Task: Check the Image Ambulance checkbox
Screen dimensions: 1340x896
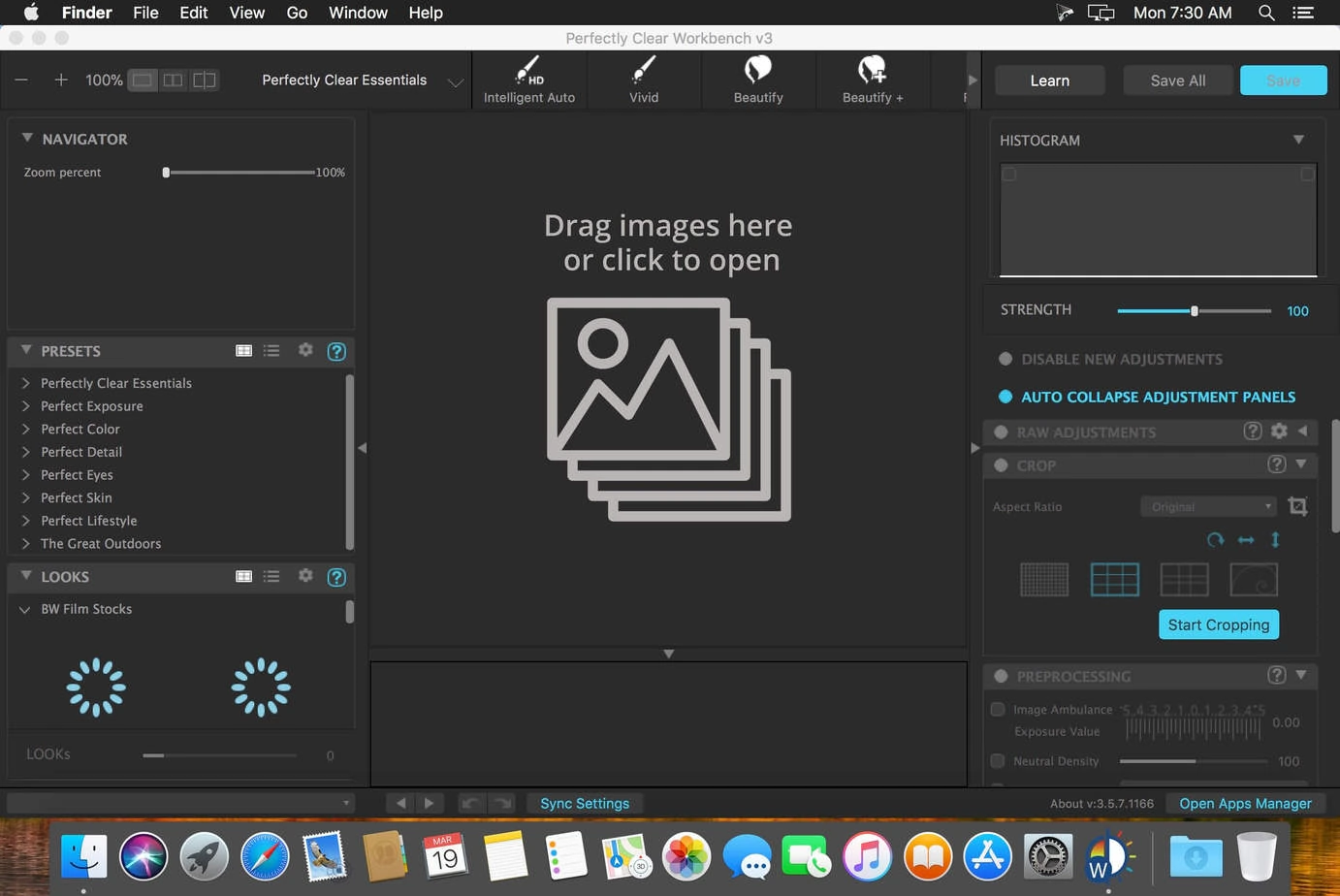Action: tap(998, 709)
